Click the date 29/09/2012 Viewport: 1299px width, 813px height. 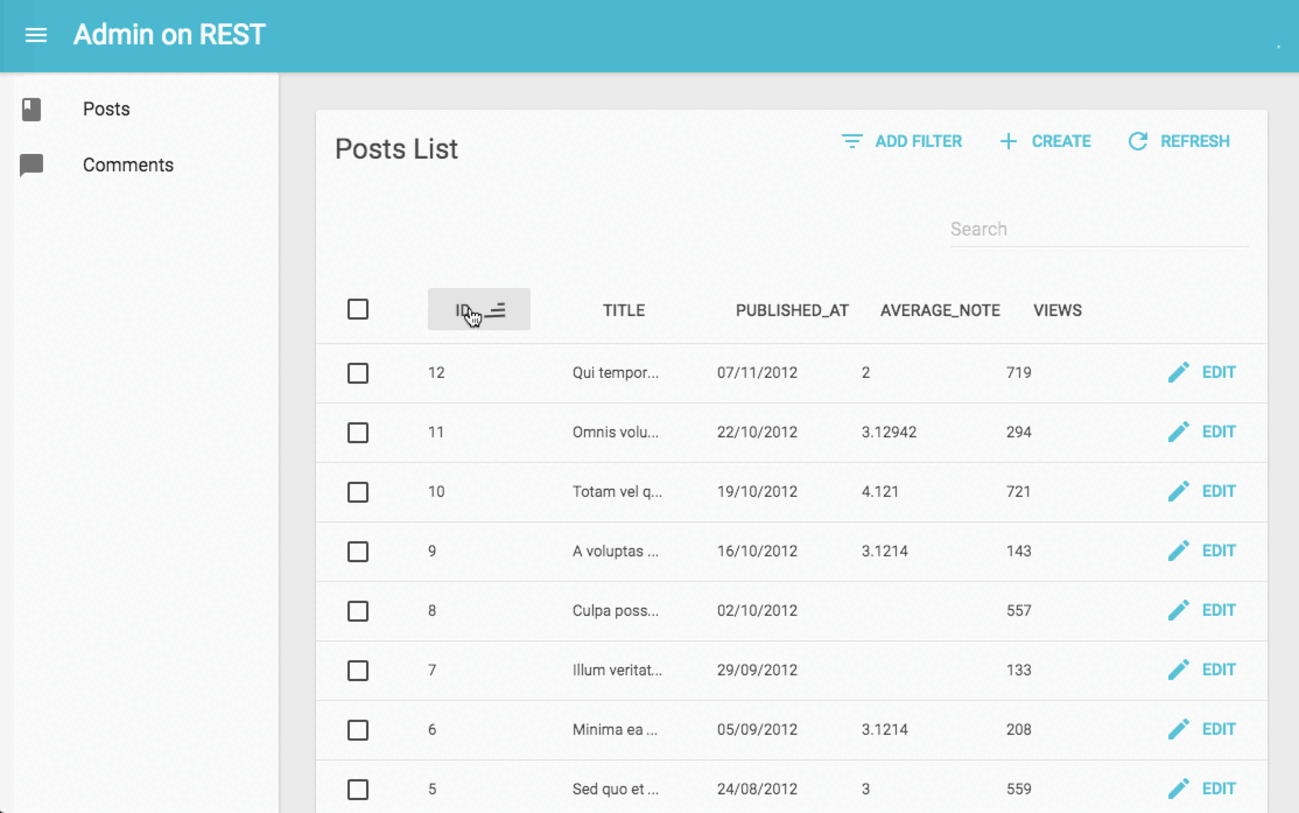pos(757,670)
